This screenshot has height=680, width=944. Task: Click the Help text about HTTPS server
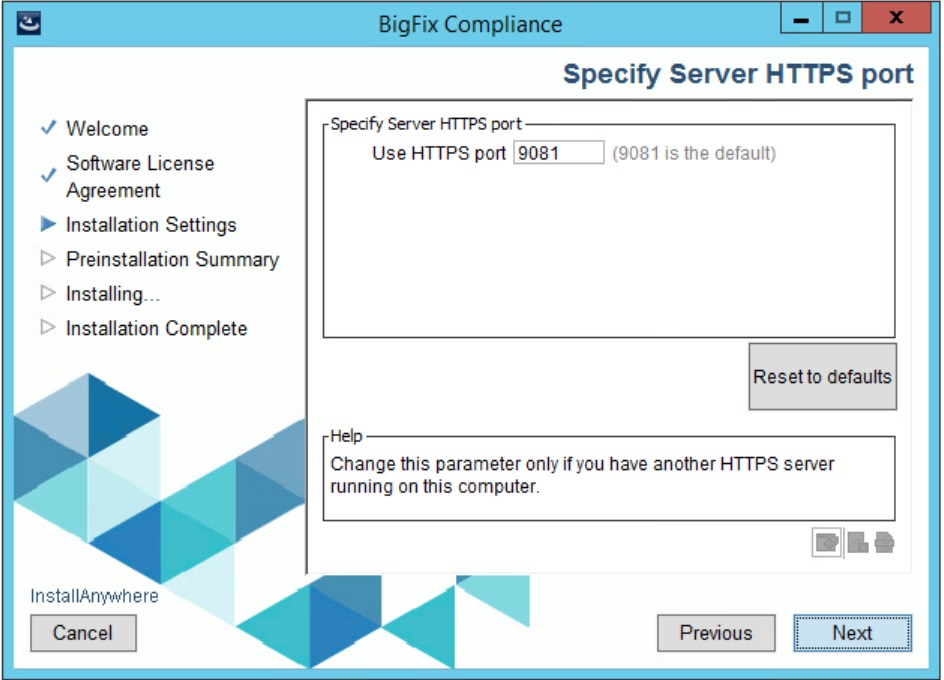coord(582,475)
